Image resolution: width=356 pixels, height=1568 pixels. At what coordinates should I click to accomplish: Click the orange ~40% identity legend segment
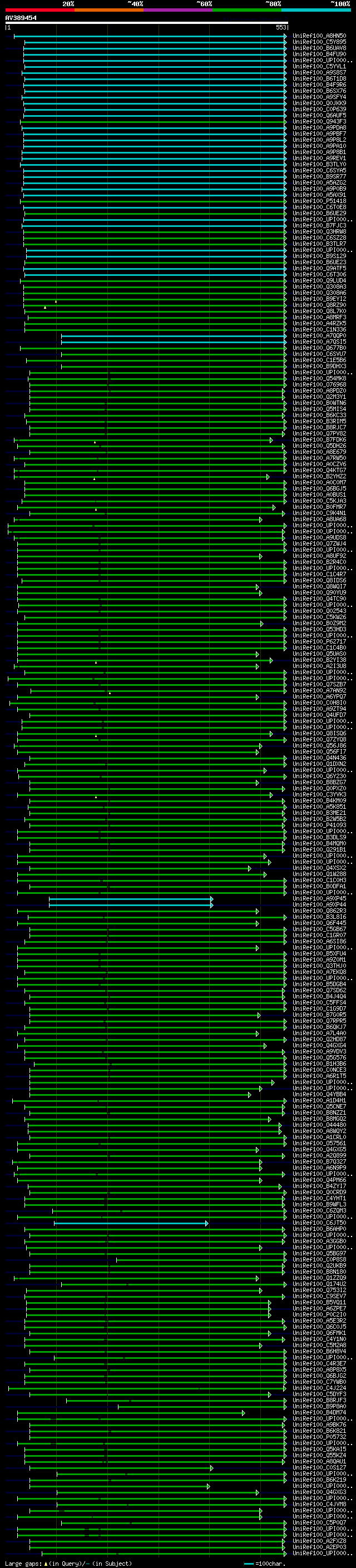(109, 10)
